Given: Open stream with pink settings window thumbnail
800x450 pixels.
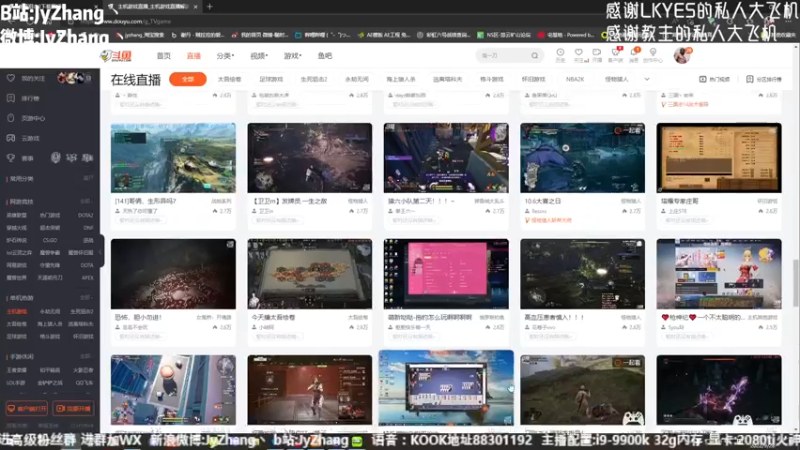Looking at the screenshot, I should 446,274.
